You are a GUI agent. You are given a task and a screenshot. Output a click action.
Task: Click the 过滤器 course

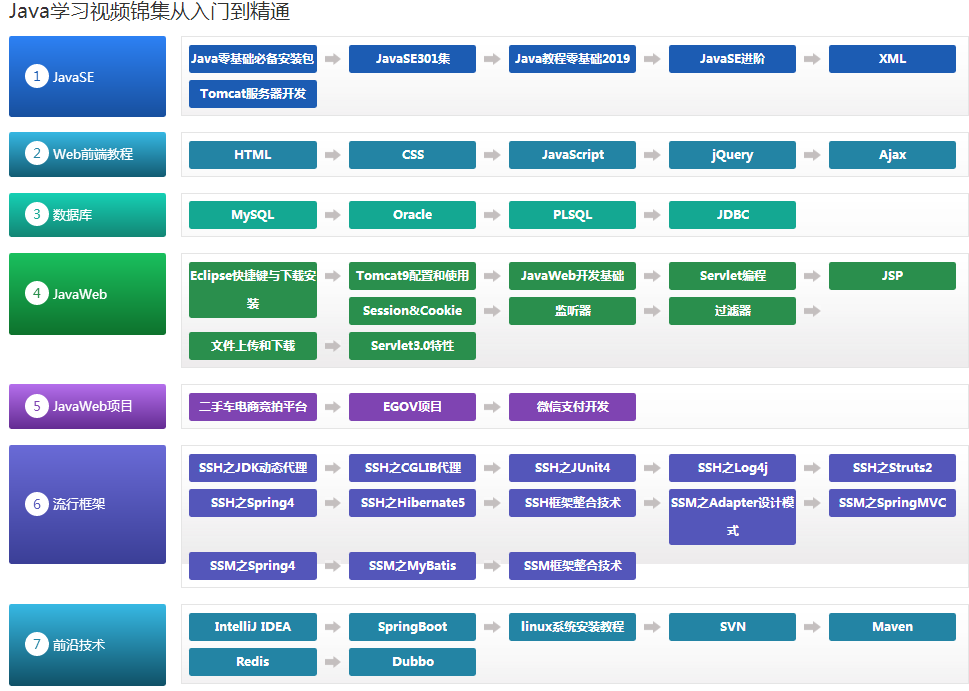[x=732, y=311]
